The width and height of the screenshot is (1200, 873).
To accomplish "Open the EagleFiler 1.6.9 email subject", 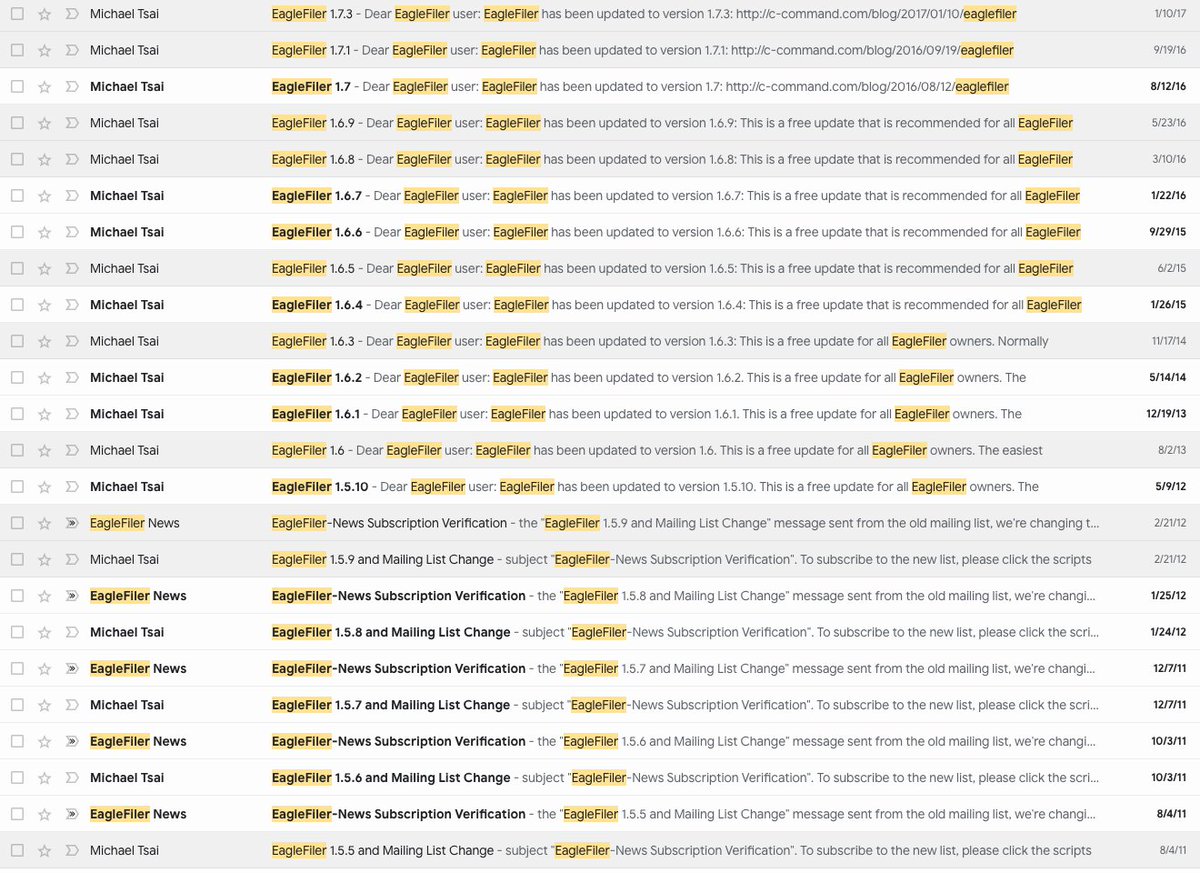I will pos(313,123).
